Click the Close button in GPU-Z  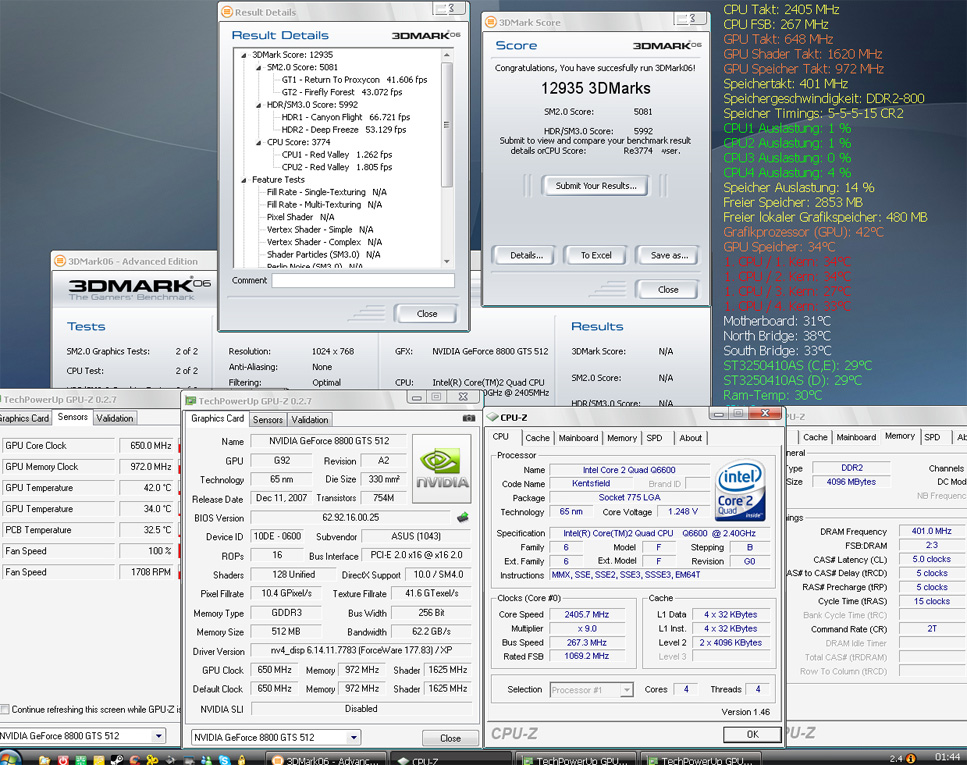click(450, 738)
